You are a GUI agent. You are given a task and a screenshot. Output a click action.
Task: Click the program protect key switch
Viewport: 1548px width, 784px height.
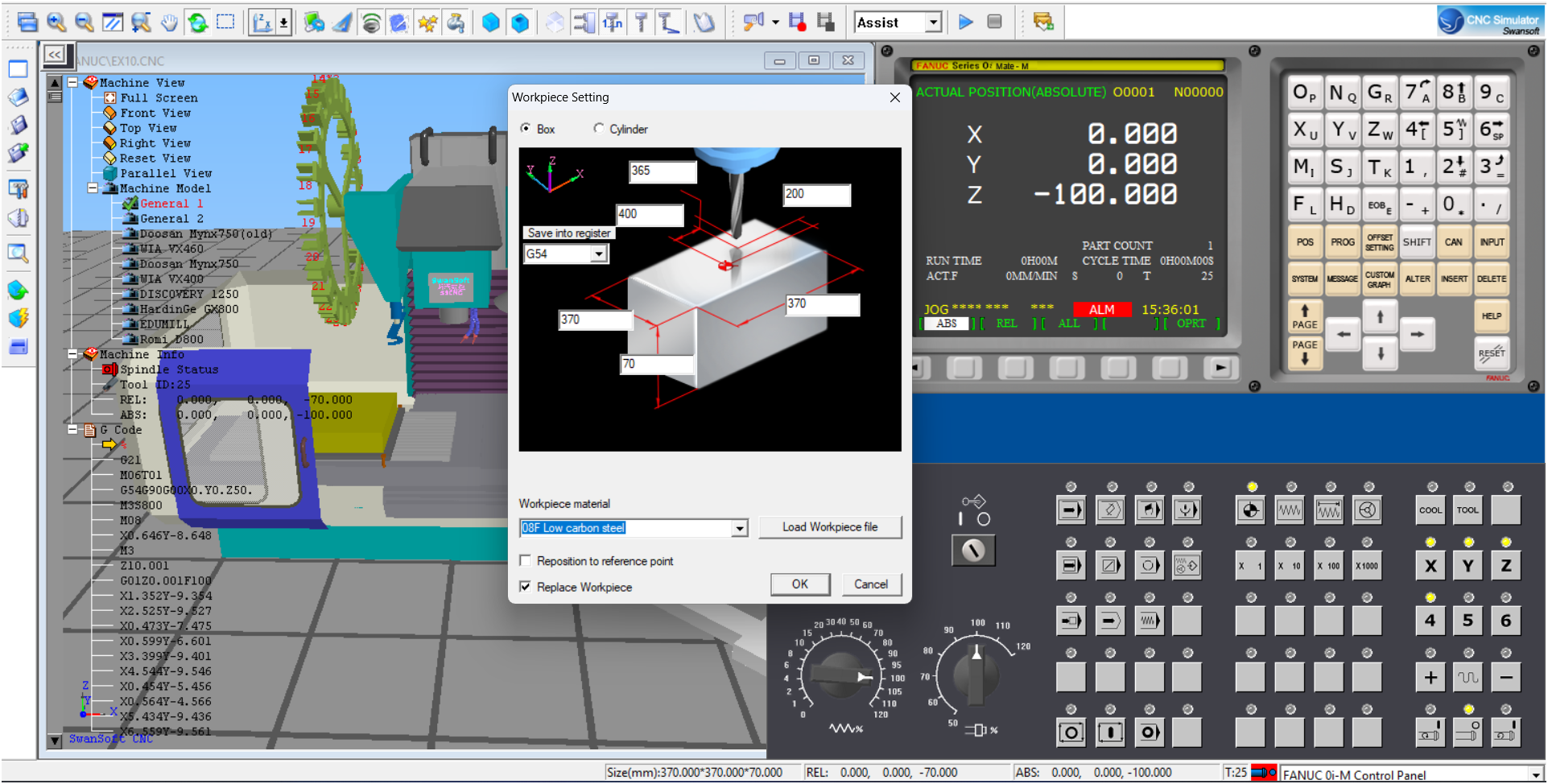973,551
